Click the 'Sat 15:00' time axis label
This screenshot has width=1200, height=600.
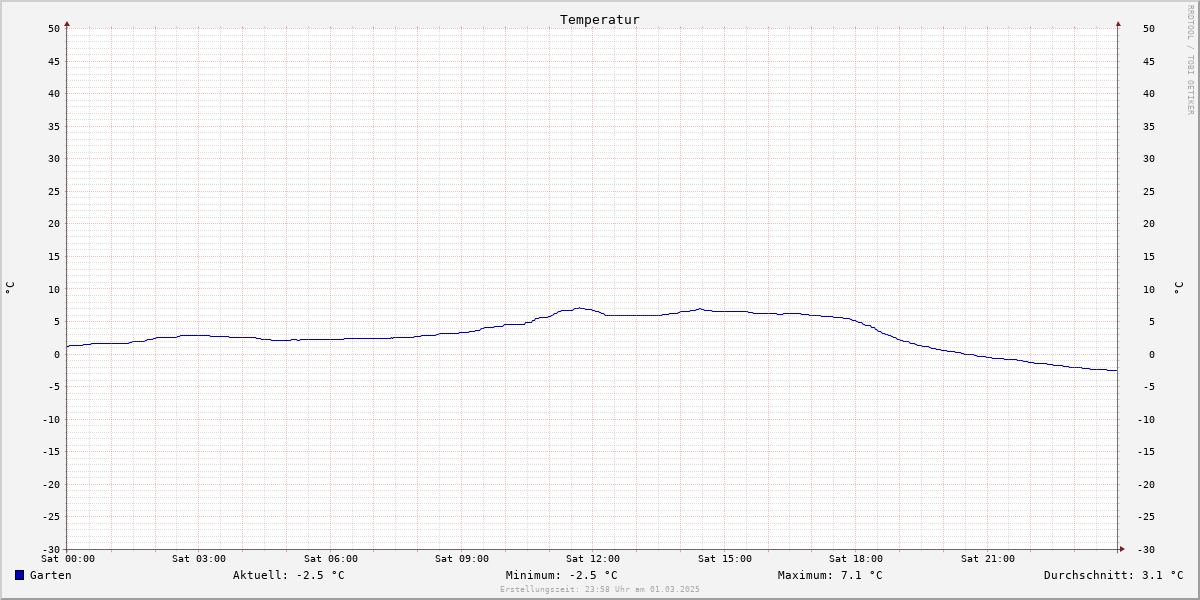point(725,559)
